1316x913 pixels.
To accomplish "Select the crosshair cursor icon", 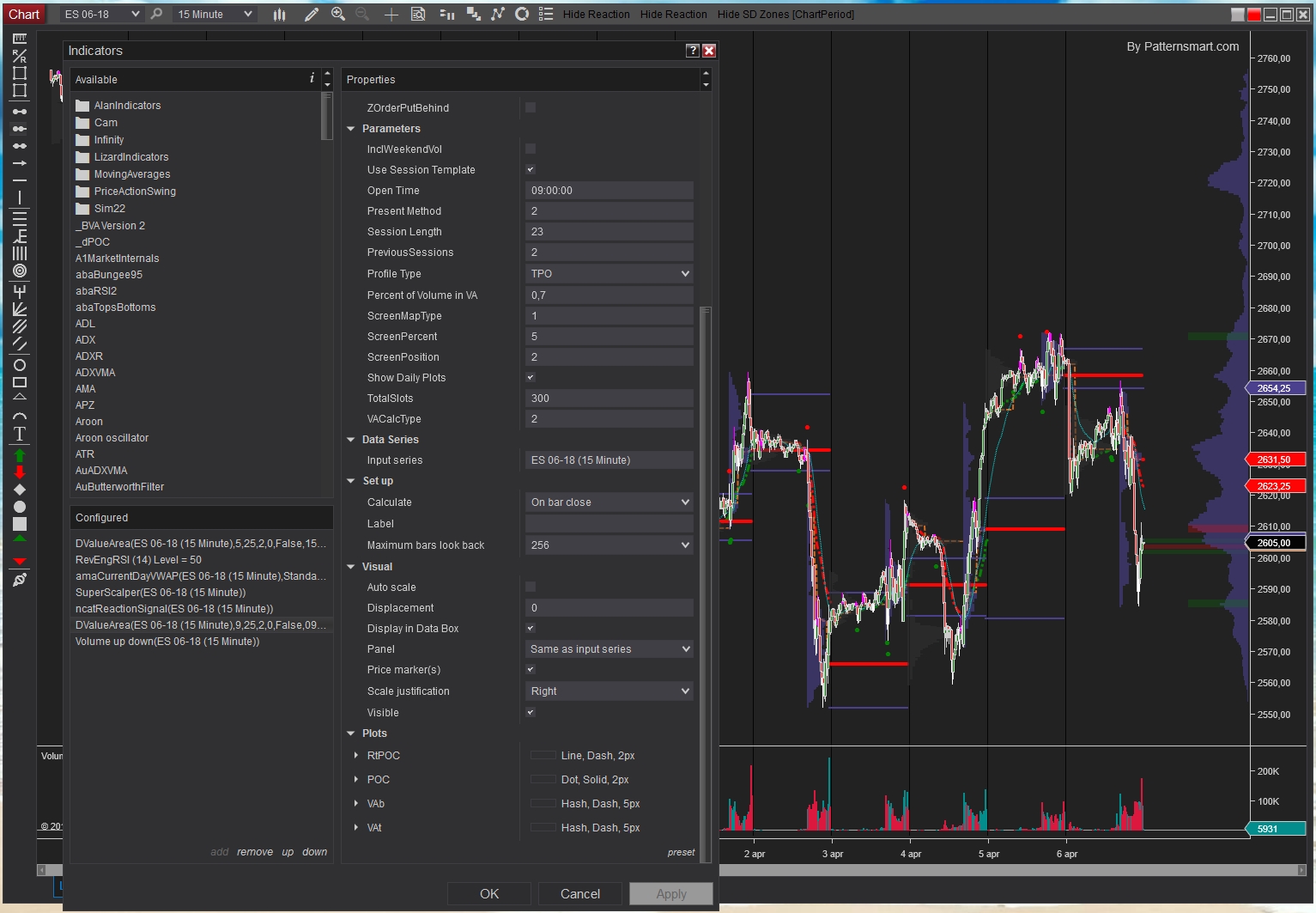I will pyautogui.click(x=391, y=15).
